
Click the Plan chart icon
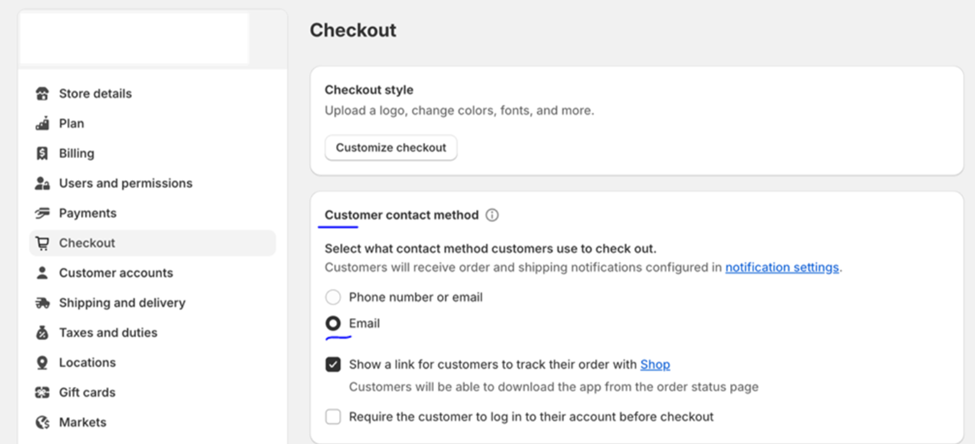(x=42, y=124)
